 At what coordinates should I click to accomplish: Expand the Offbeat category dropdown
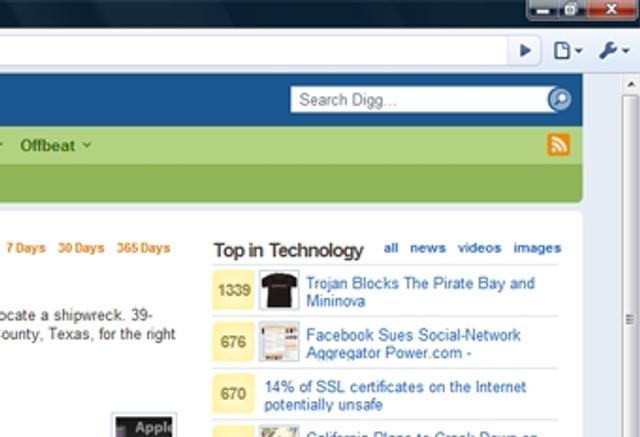[x=56, y=146]
